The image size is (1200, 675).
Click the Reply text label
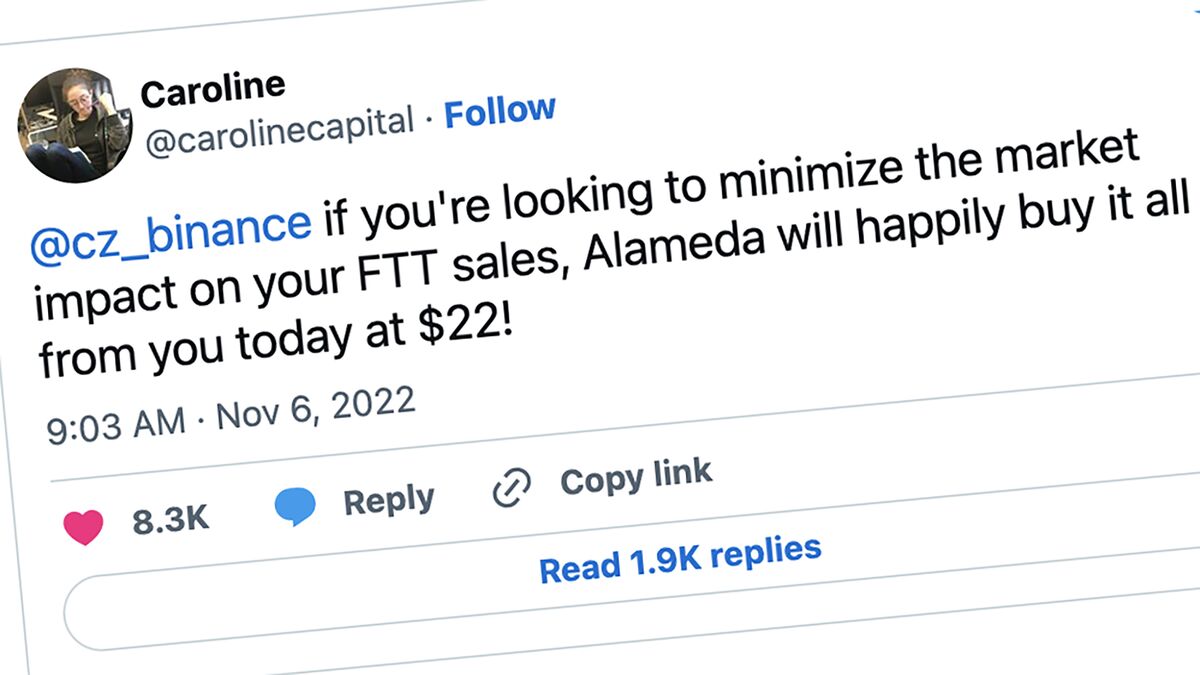pyautogui.click(x=388, y=499)
